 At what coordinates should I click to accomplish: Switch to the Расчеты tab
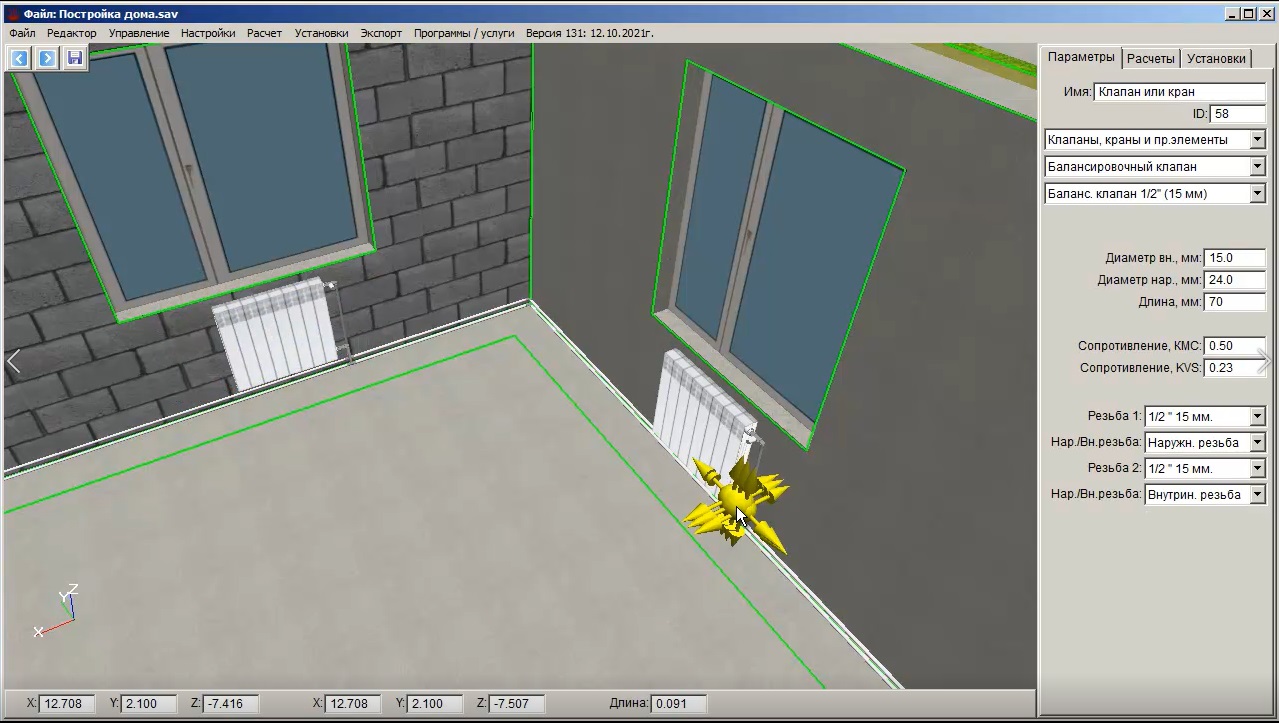pyautogui.click(x=1151, y=59)
